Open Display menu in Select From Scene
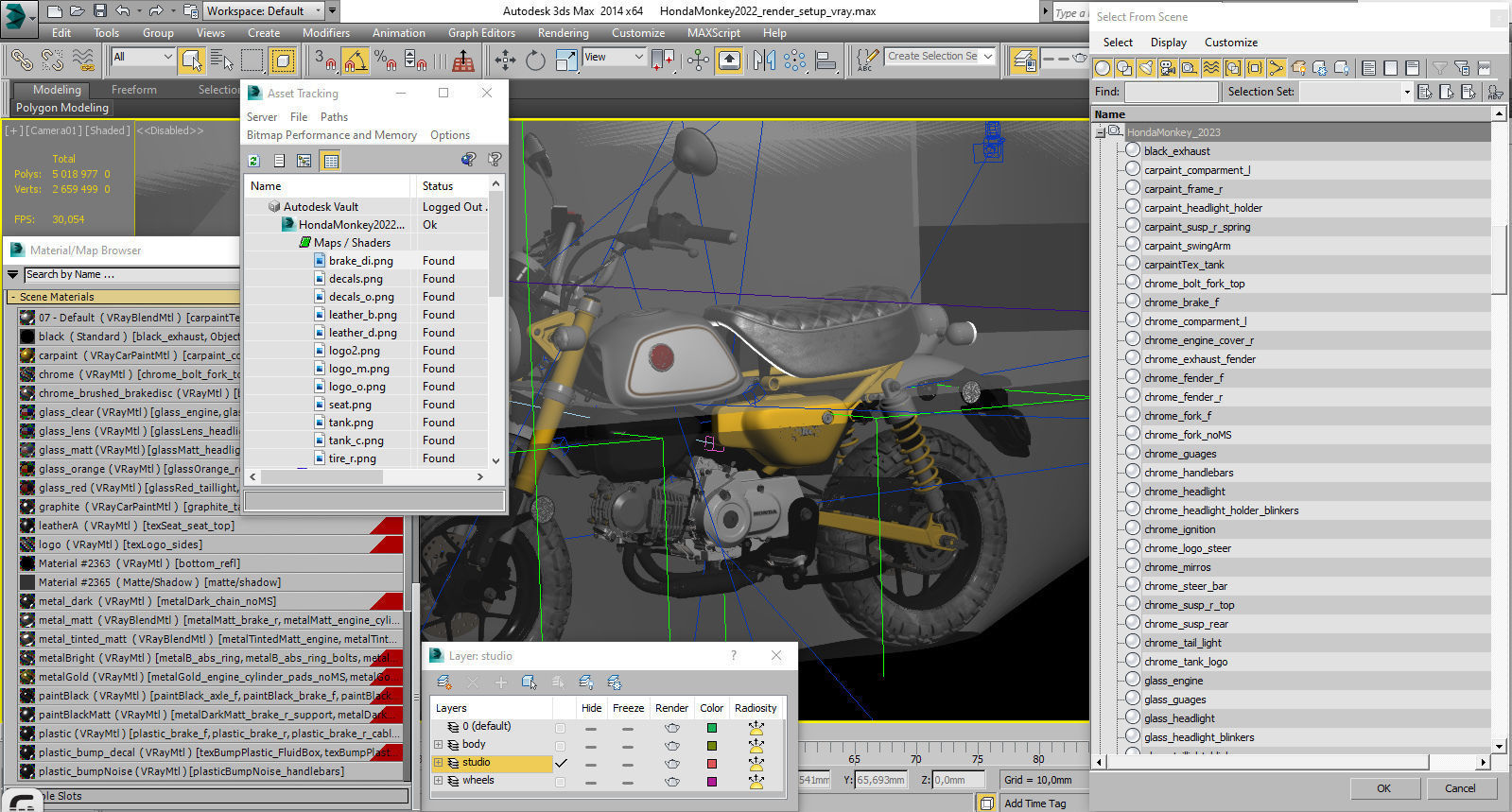This screenshot has width=1512, height=812. pos(1169,43)
